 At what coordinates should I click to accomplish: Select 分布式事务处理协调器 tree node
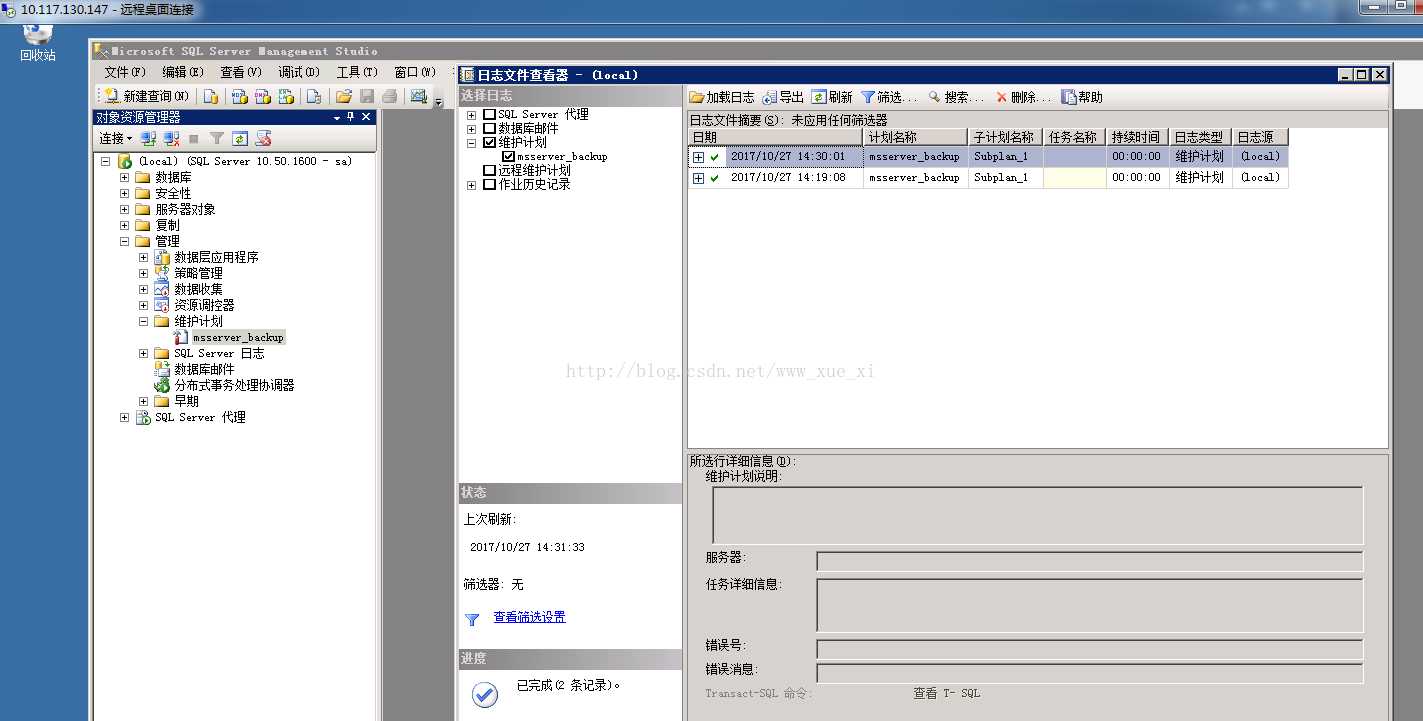coord(234,385)
